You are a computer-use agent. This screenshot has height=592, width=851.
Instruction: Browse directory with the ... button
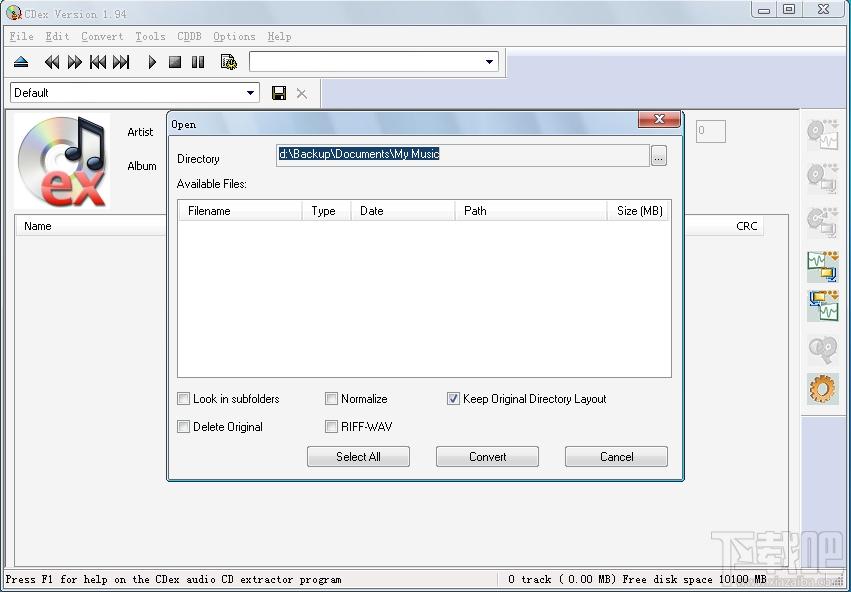coord(659,156)
